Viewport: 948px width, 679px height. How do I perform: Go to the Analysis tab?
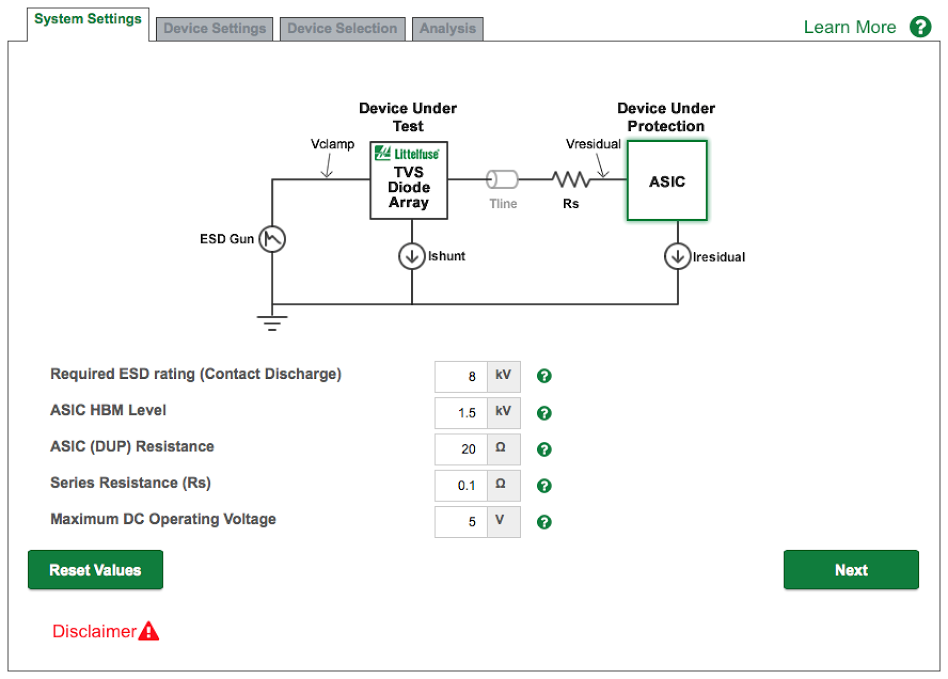tap(447, 29)
